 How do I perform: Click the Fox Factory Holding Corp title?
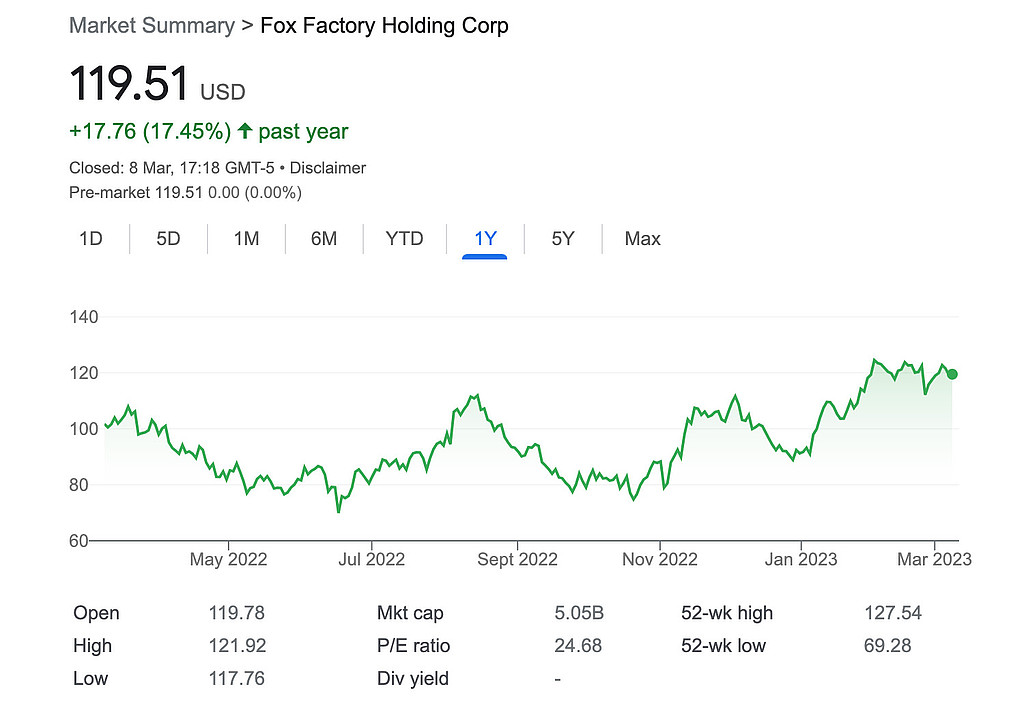[384, 26]
